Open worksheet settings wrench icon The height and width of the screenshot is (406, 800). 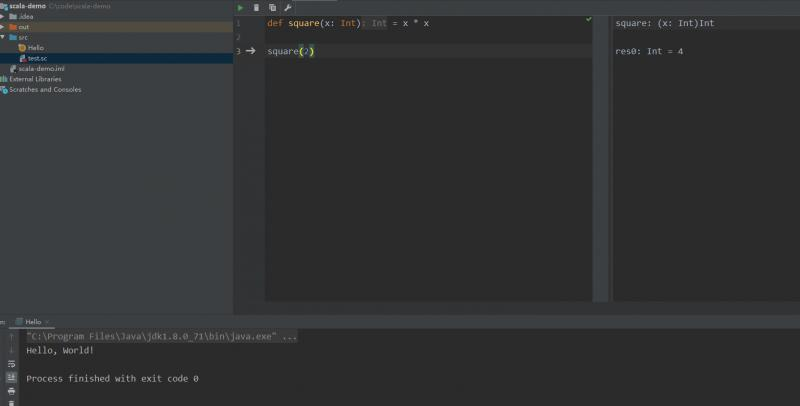click(x=288, y=8)
